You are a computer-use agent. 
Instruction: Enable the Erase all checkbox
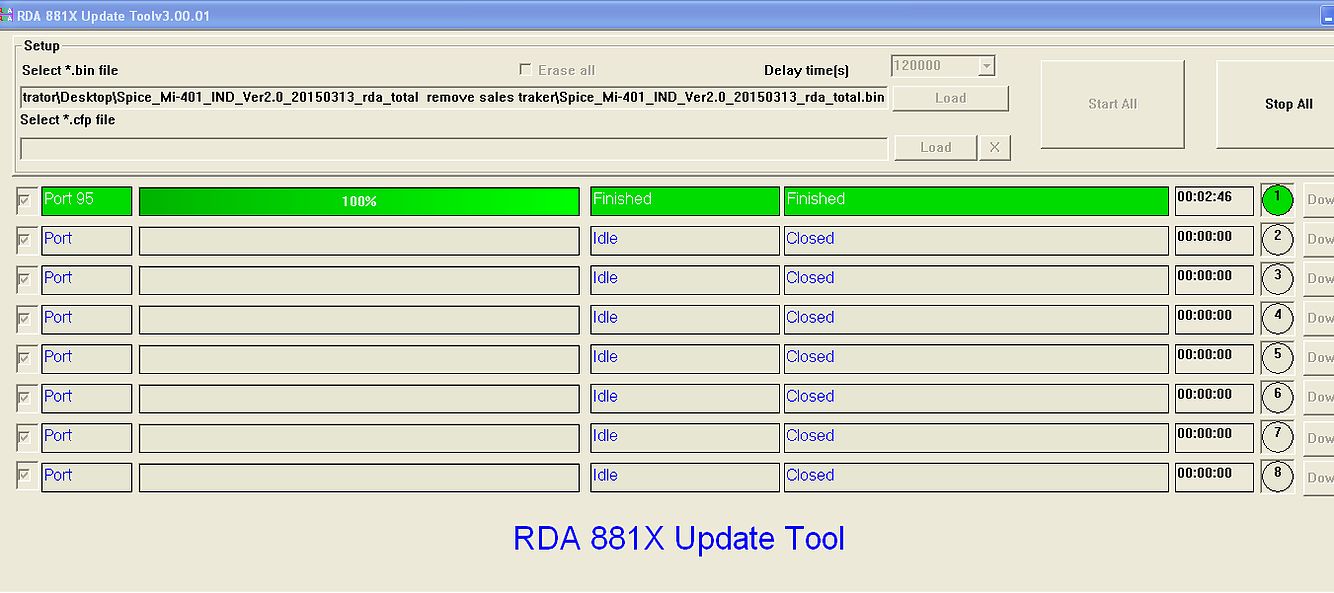click(x=525, y=68)
